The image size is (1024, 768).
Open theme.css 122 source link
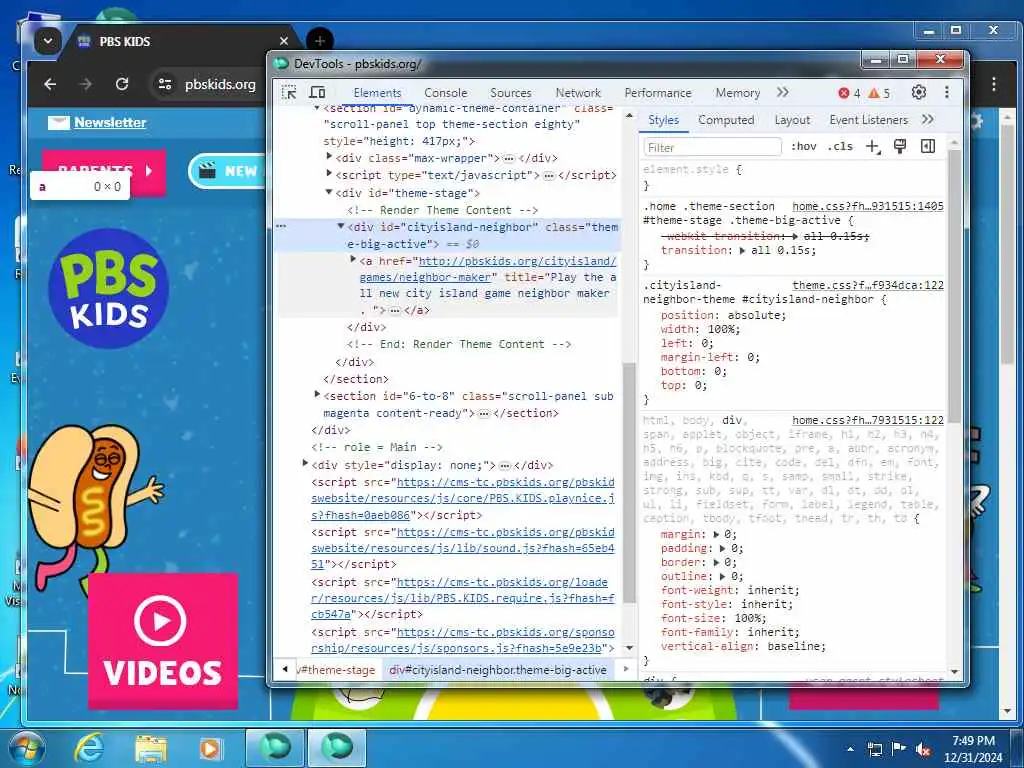click(868, 285)
